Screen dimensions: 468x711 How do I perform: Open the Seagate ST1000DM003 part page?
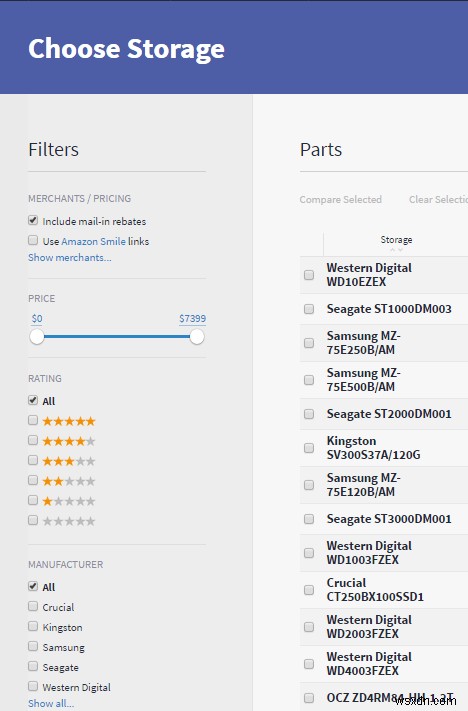389,309
